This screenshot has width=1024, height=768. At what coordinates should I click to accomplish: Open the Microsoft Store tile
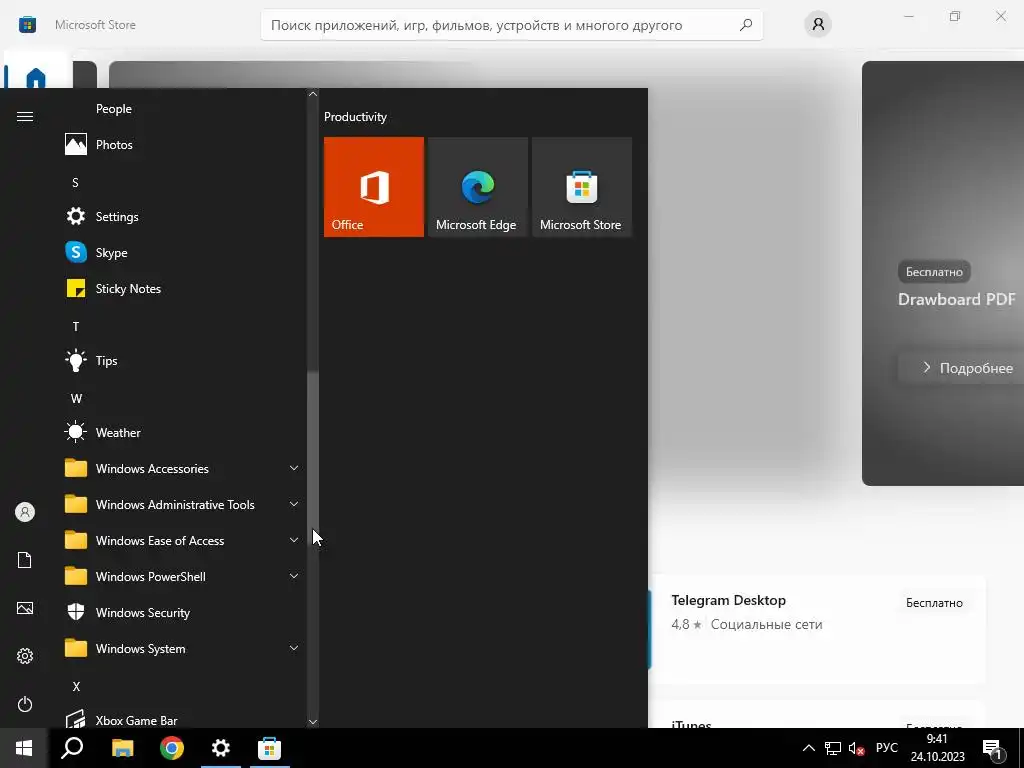pyautogui.click(x=582, y=187)
